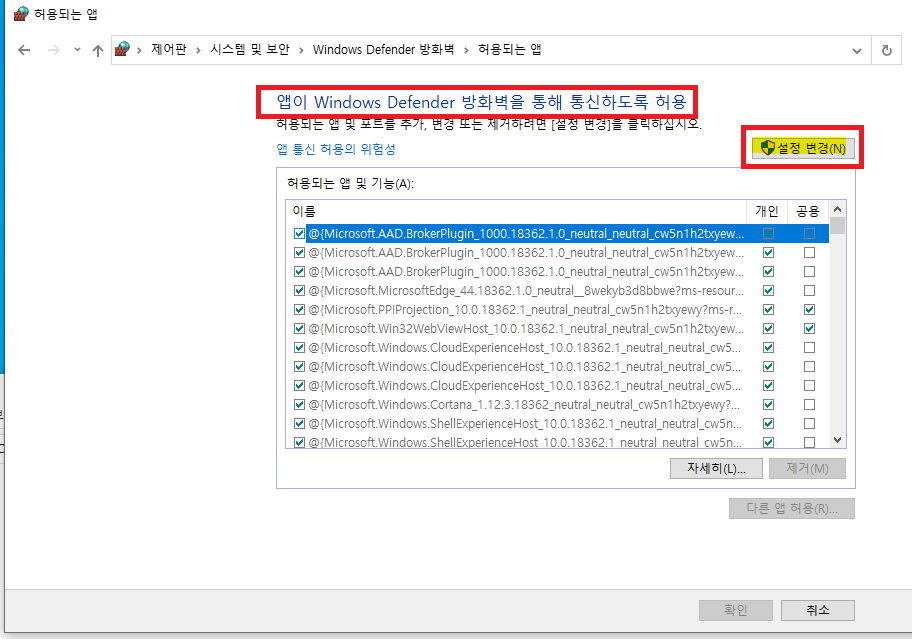Image resolution: width=912 pixels, height=639 pixels.
Task: Click the 개인 column header
Action: coord(767,211)
